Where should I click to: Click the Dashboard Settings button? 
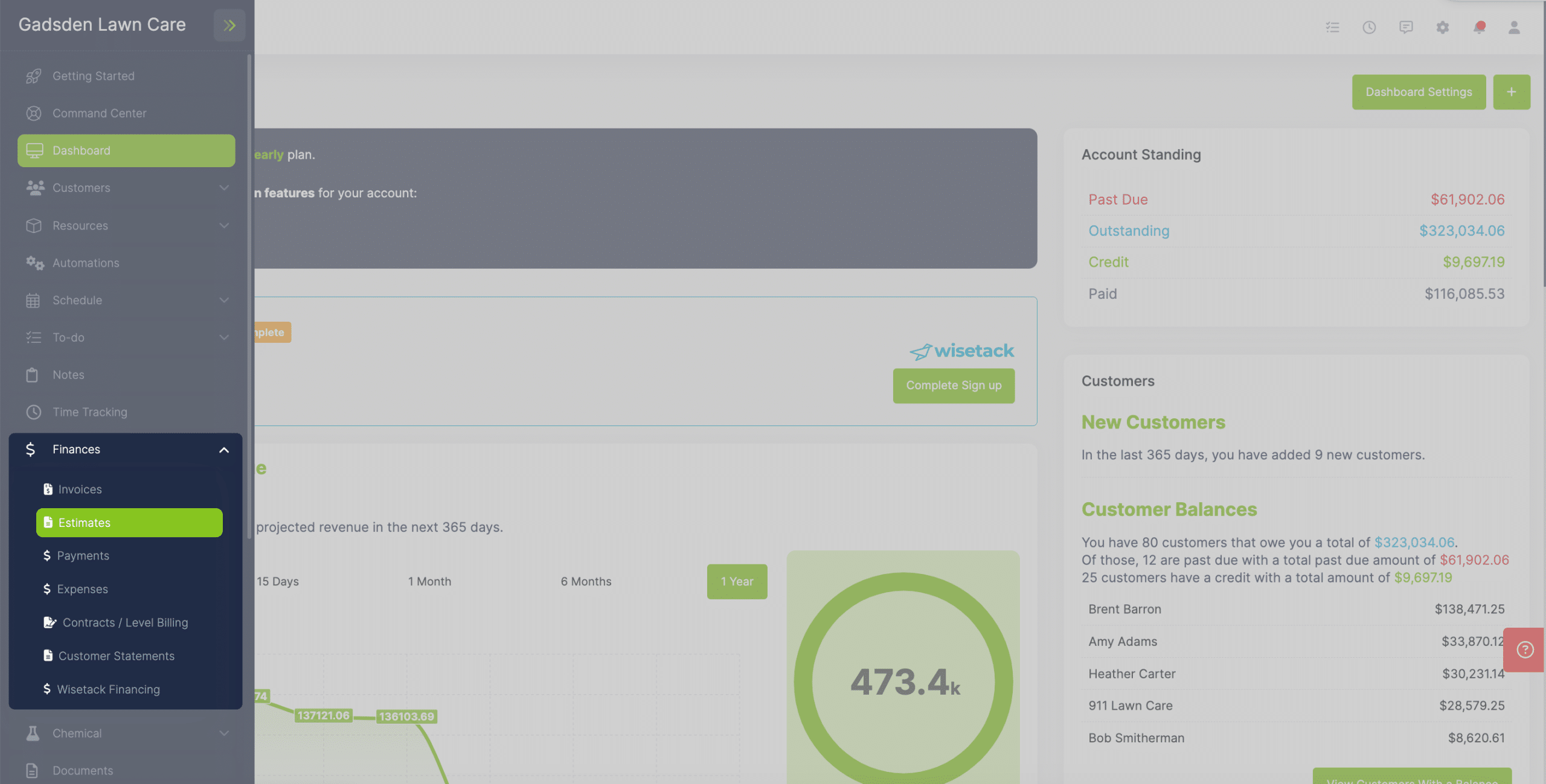coord(1419,92)
